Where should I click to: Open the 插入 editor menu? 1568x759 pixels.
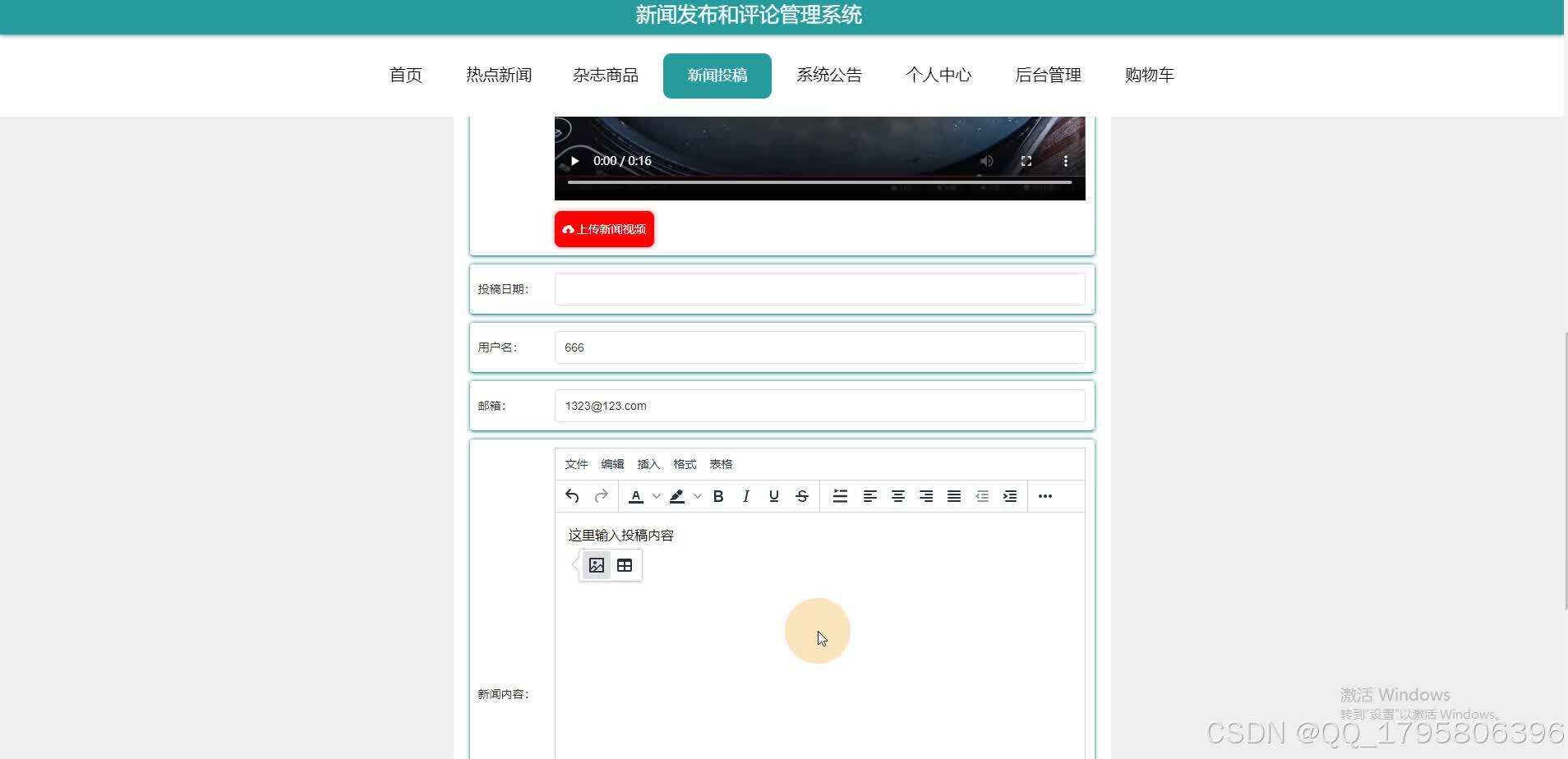click(648, 464)
